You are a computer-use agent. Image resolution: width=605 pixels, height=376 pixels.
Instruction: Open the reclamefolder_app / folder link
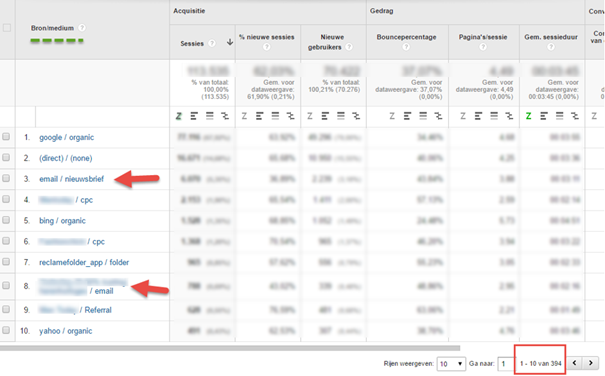click(84, 262)
